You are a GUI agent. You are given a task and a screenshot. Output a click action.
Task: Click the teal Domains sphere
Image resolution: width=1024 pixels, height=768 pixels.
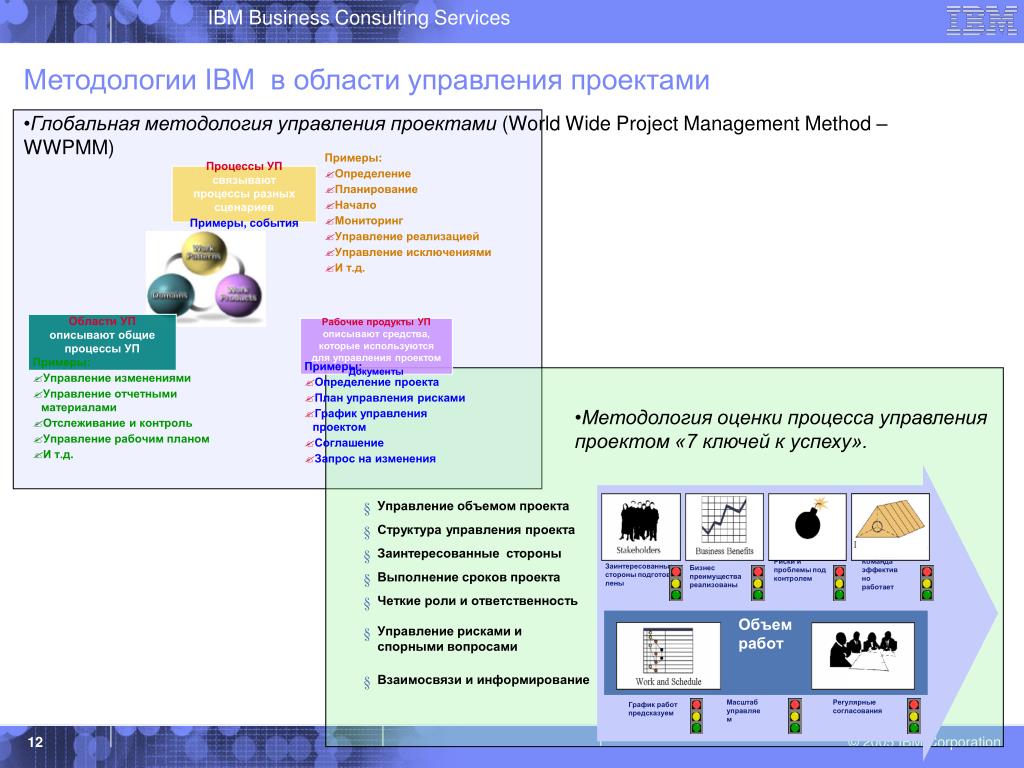(170, 295)
